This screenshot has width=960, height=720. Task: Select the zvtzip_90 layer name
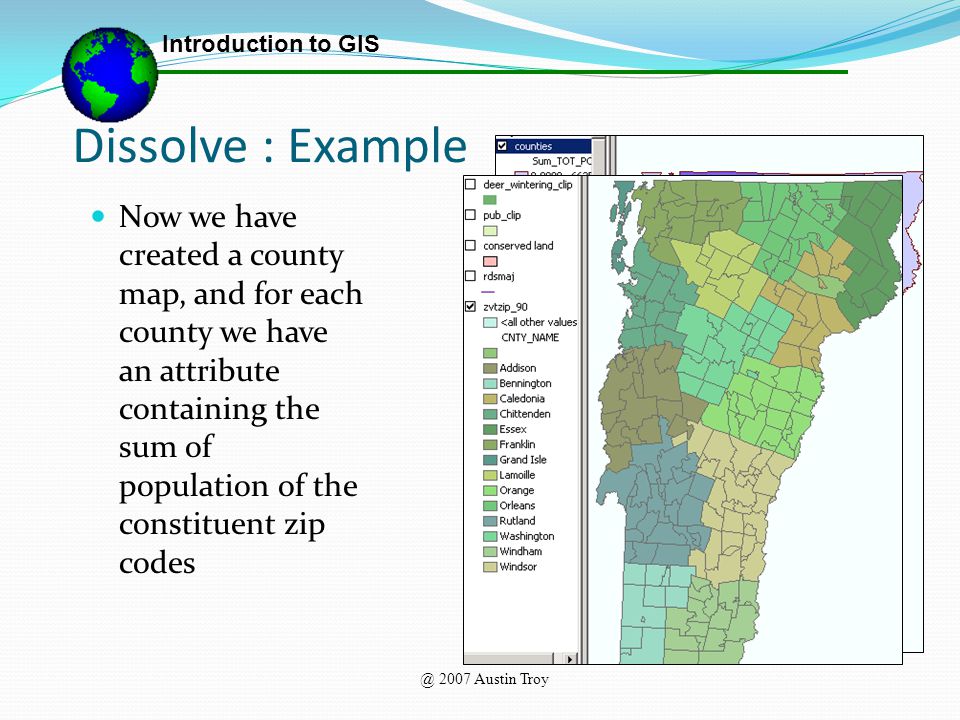505,307
